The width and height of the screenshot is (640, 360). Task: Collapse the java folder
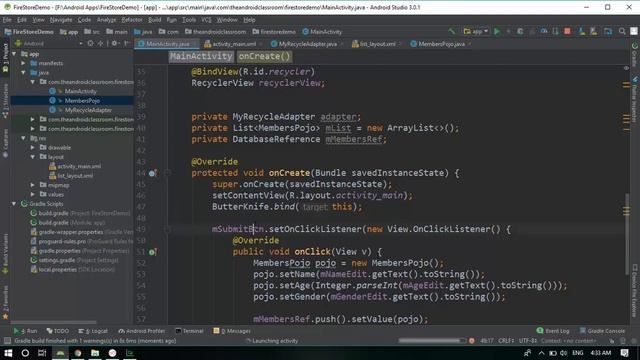[x=23, y=73]
